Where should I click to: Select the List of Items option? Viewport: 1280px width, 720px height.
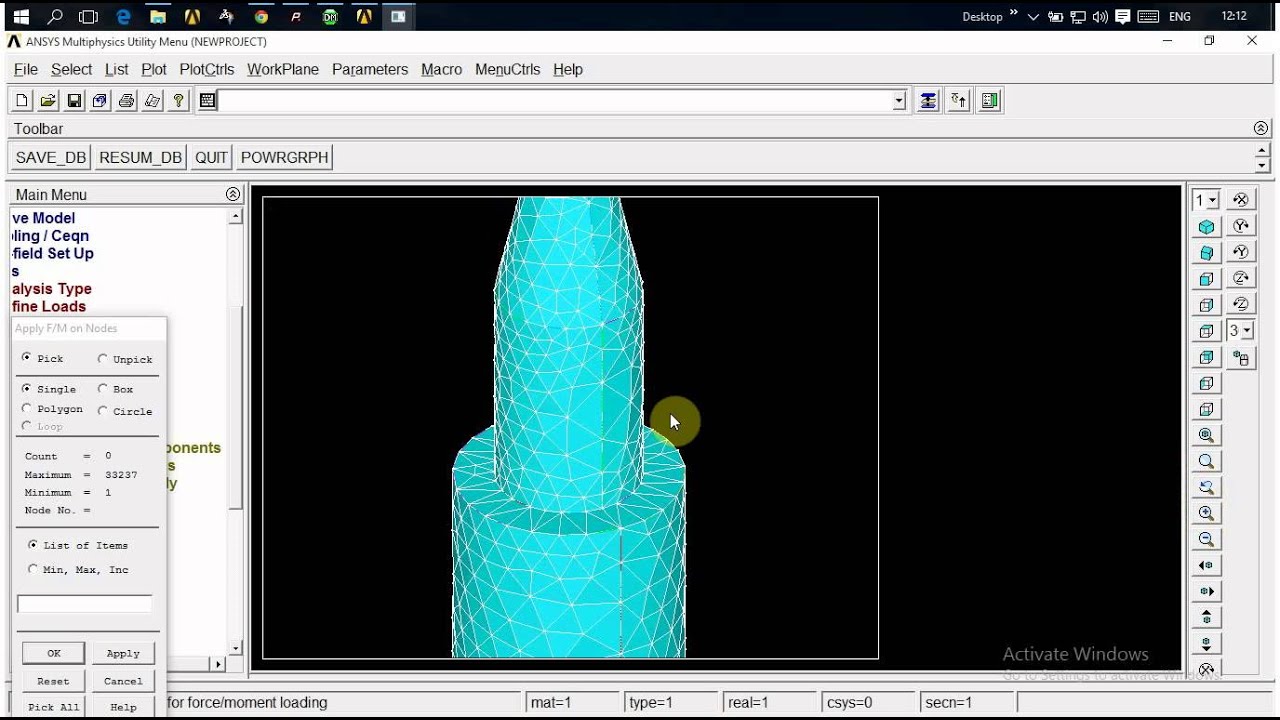[33, 545]
